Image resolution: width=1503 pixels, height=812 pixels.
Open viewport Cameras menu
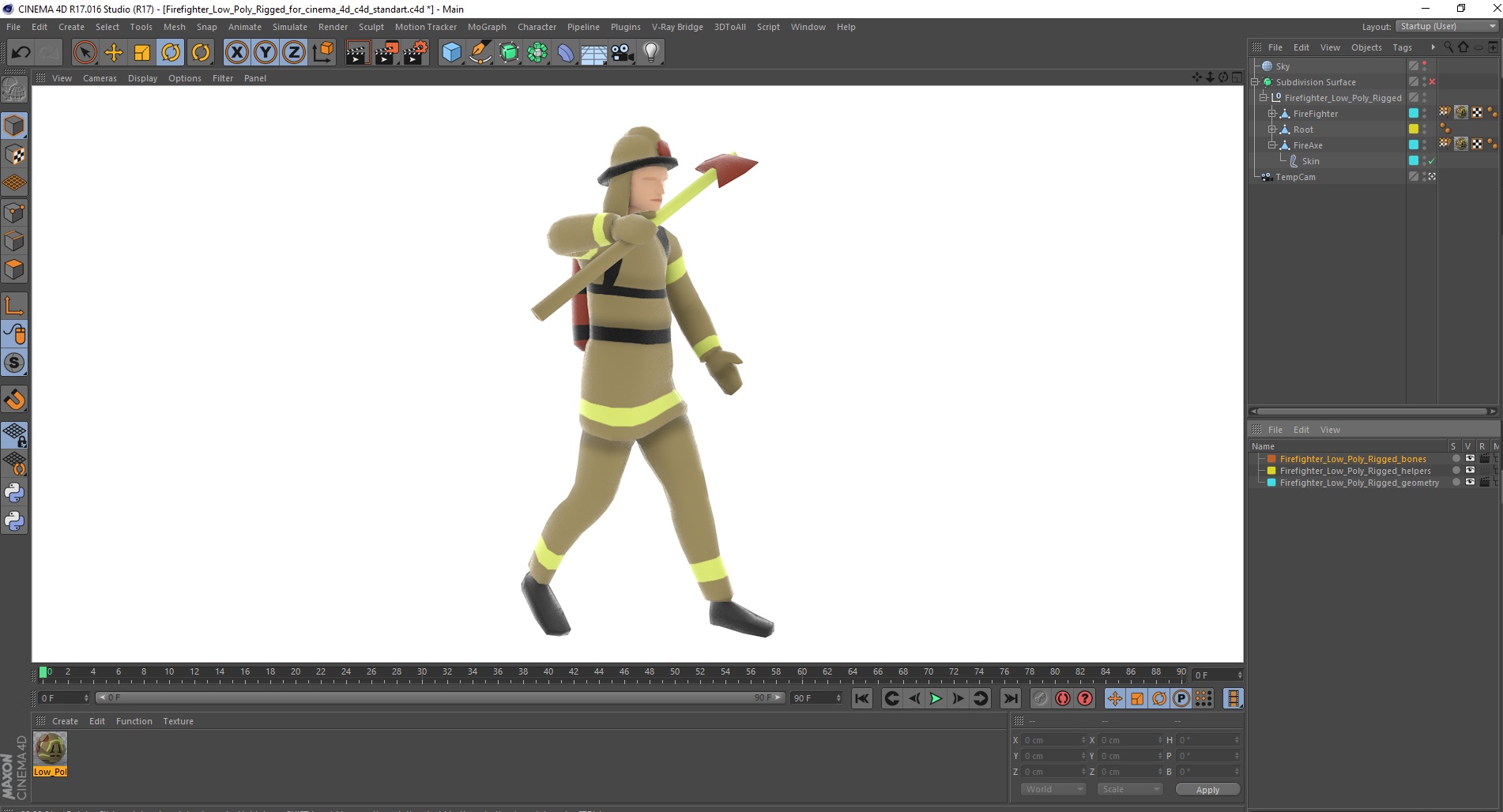pyautogui.click(x=100, y=78)
